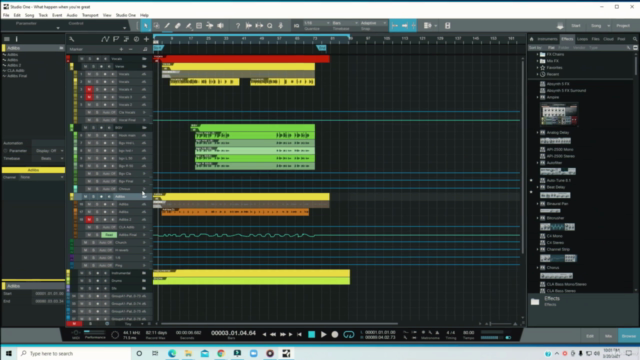Open Microsoft Edge from the taskbar
The image size is (640, 360).
click(x=172, y=353)
